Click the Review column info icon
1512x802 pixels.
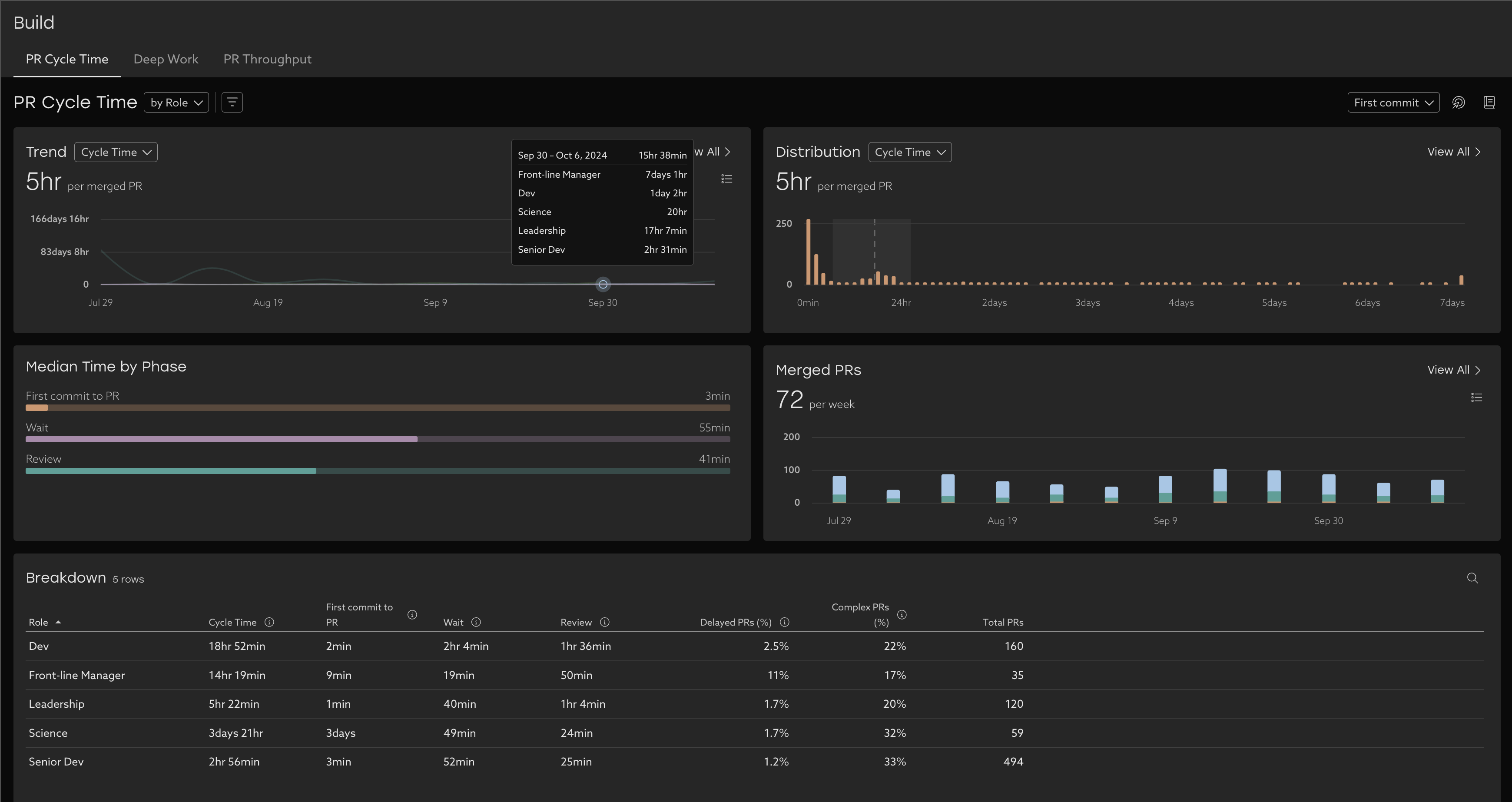click(604, 622)
